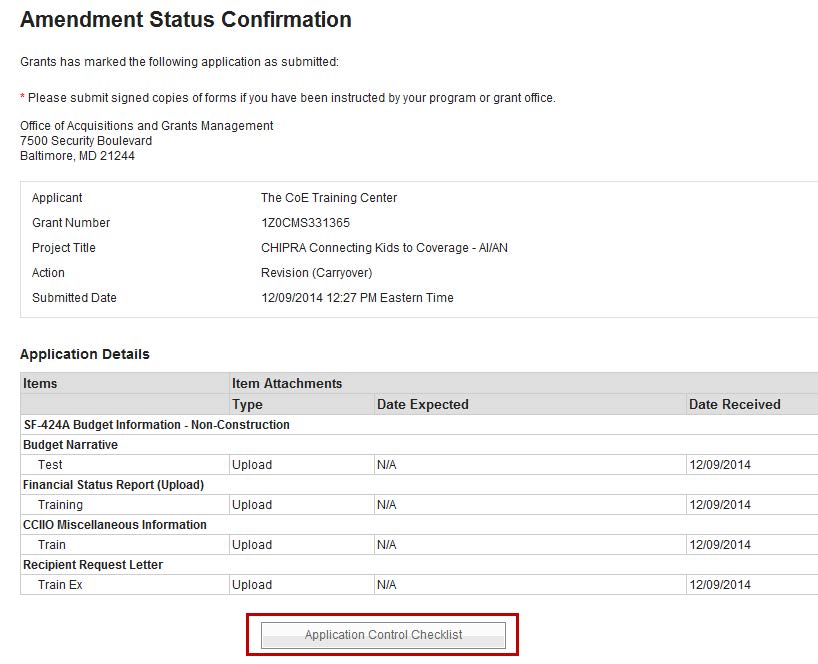Click the Items column header
Screen dimensions: 818x664
point(41,384)
